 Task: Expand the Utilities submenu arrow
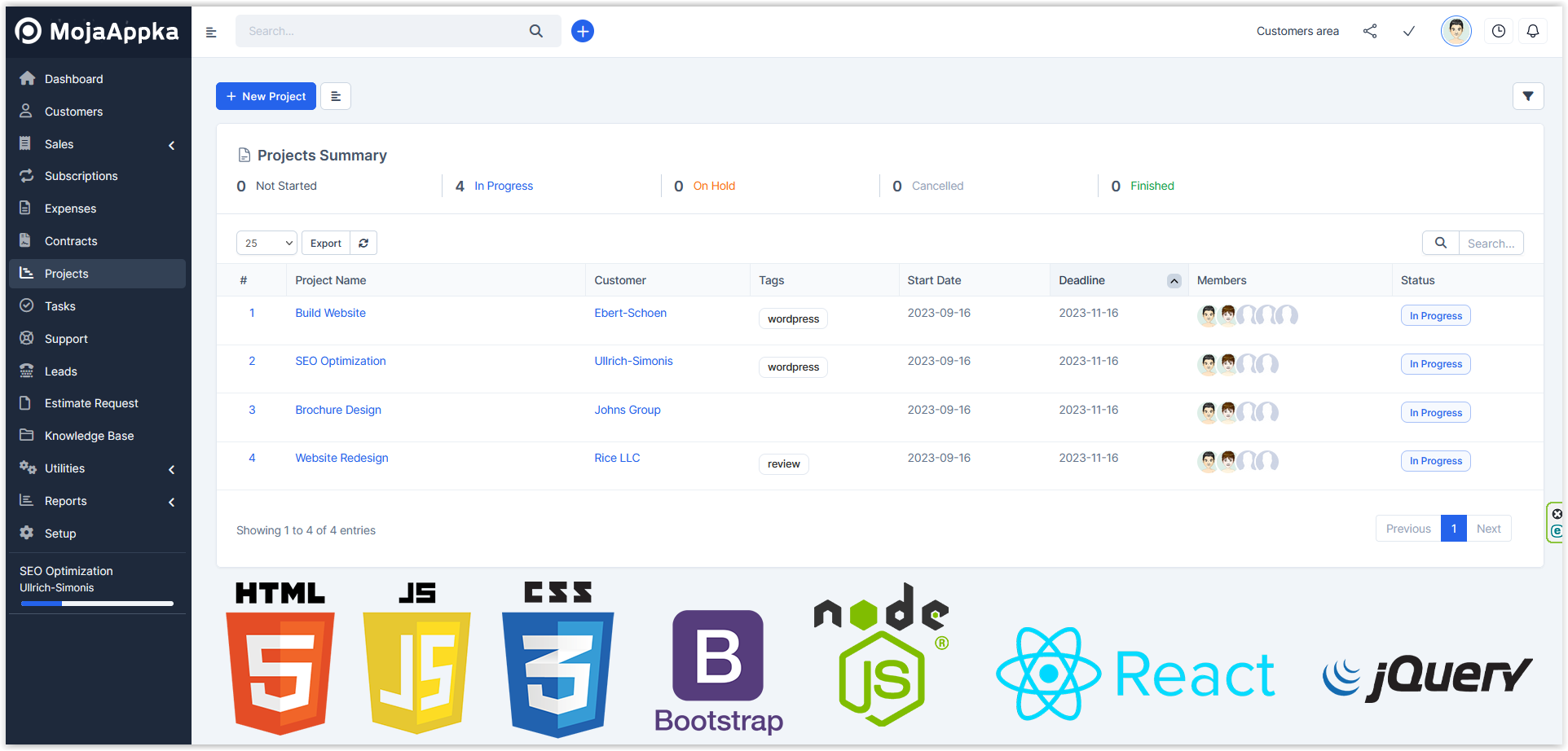[x=171, y=469]
